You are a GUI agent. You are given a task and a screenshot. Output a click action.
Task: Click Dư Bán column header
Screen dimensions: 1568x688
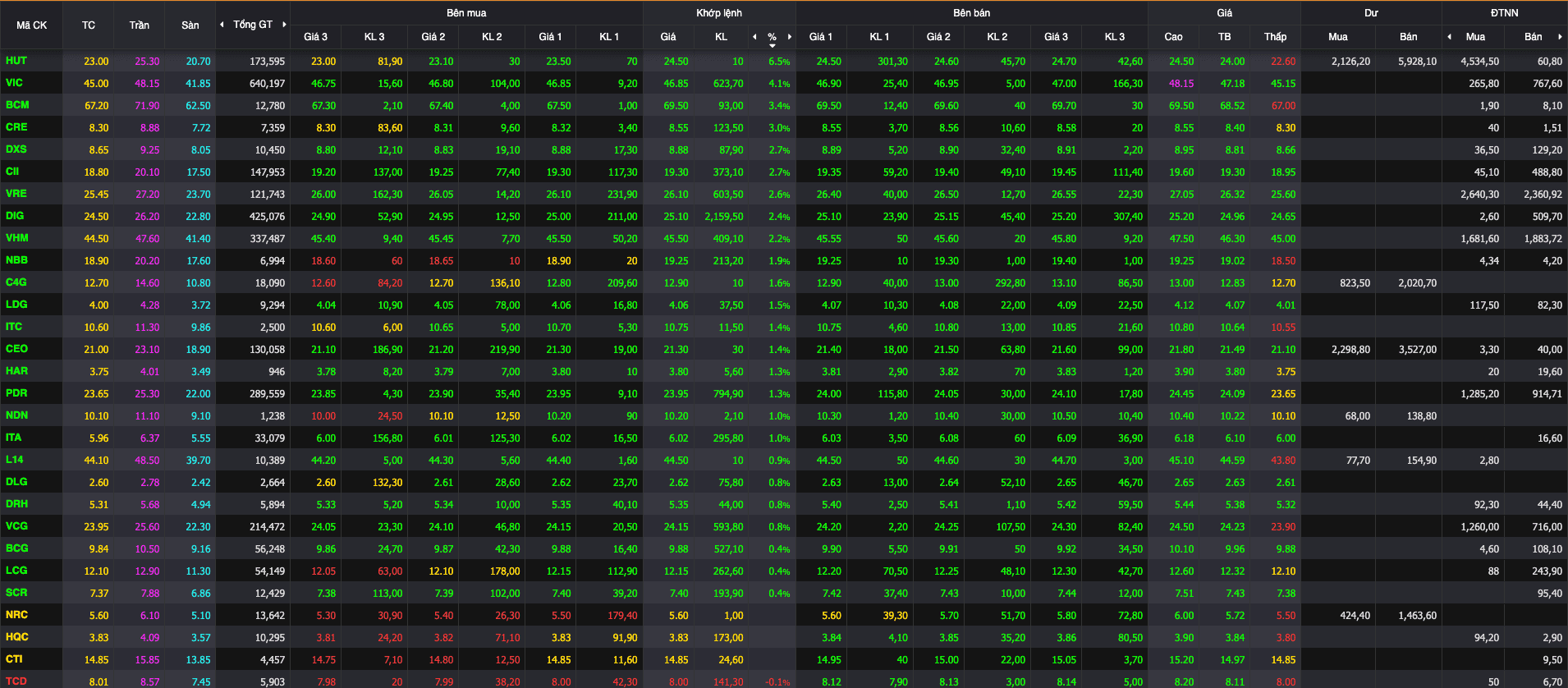(x=1409, y=37)
